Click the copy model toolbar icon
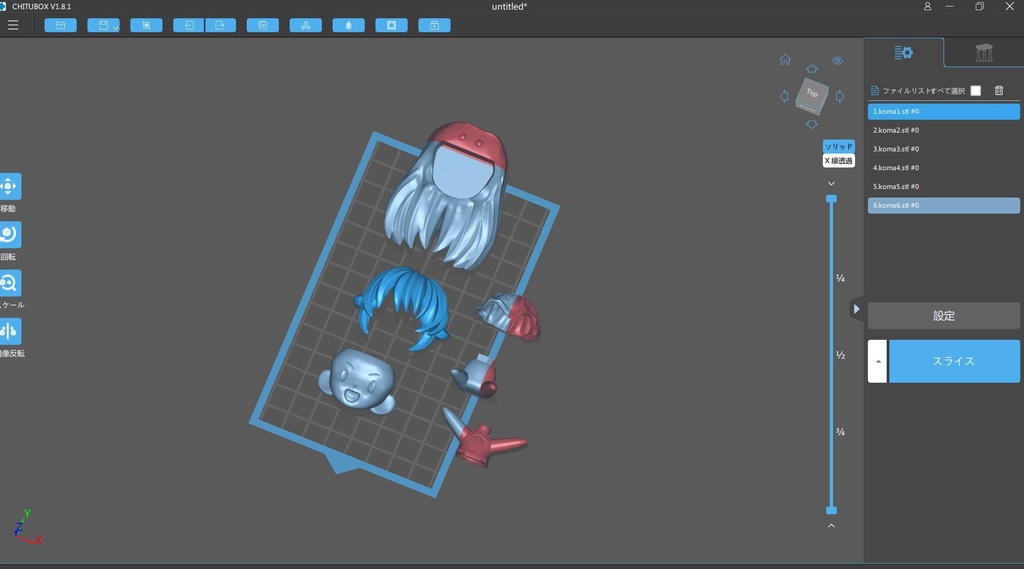This screenshot has width=1024, height=569. click(263, 25)
